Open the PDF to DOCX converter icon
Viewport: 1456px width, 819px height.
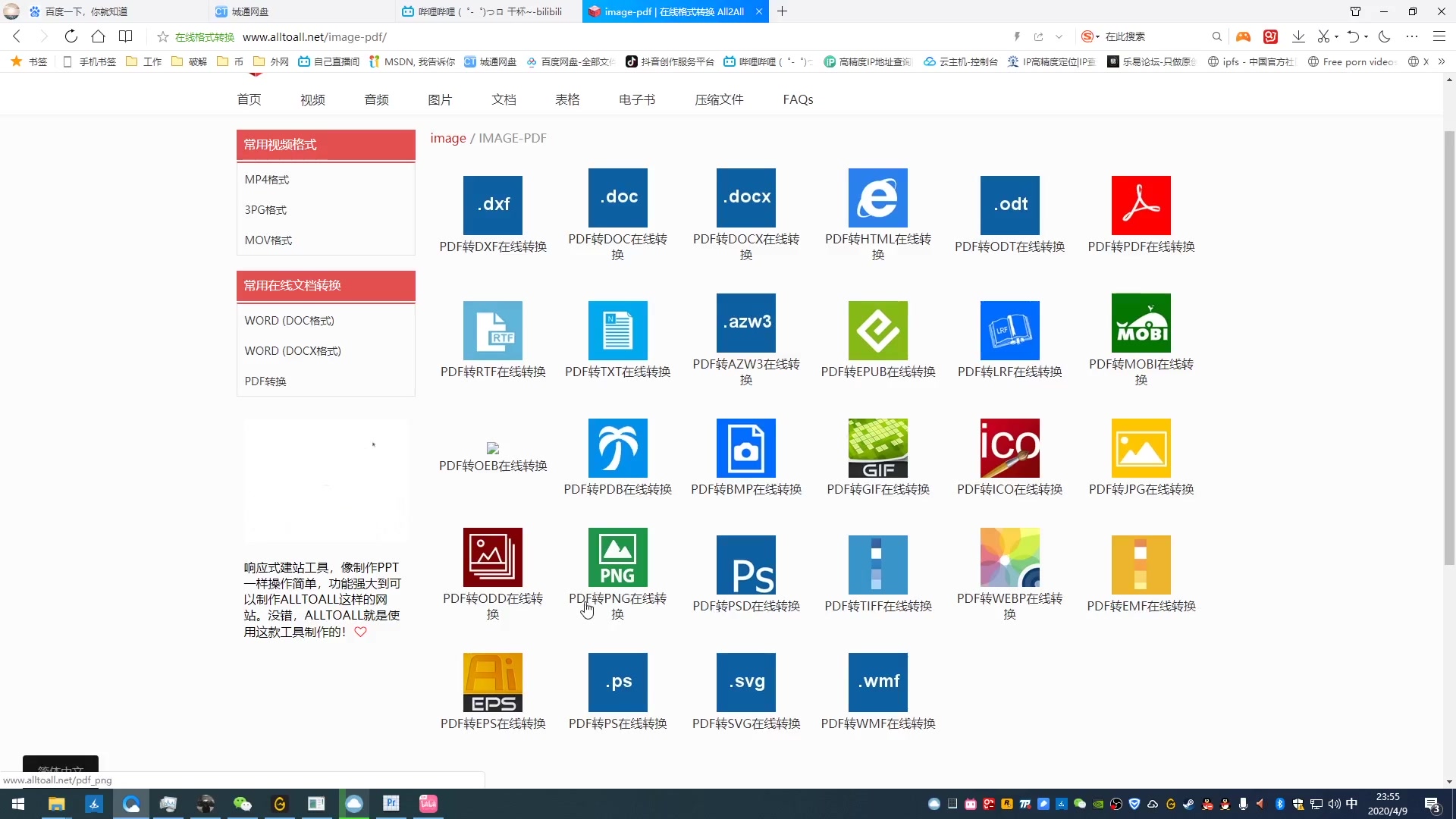click(x=746, y=197)
